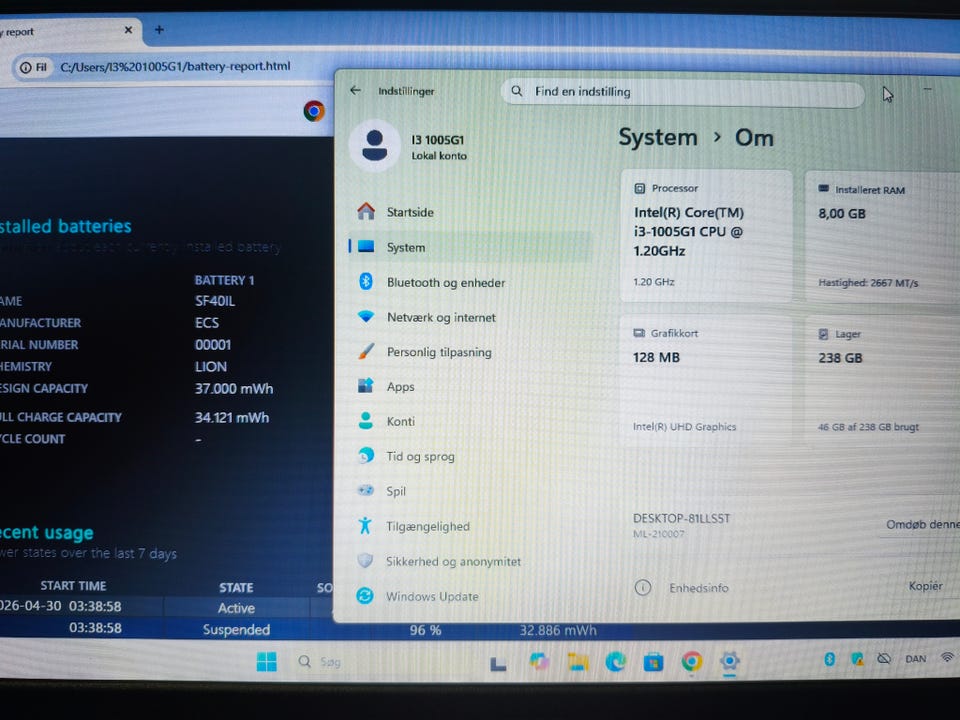Screen dimensions: 960x720
Task: Click device name 'DESKTOP-81LLSST'
Action: [681, 519]
